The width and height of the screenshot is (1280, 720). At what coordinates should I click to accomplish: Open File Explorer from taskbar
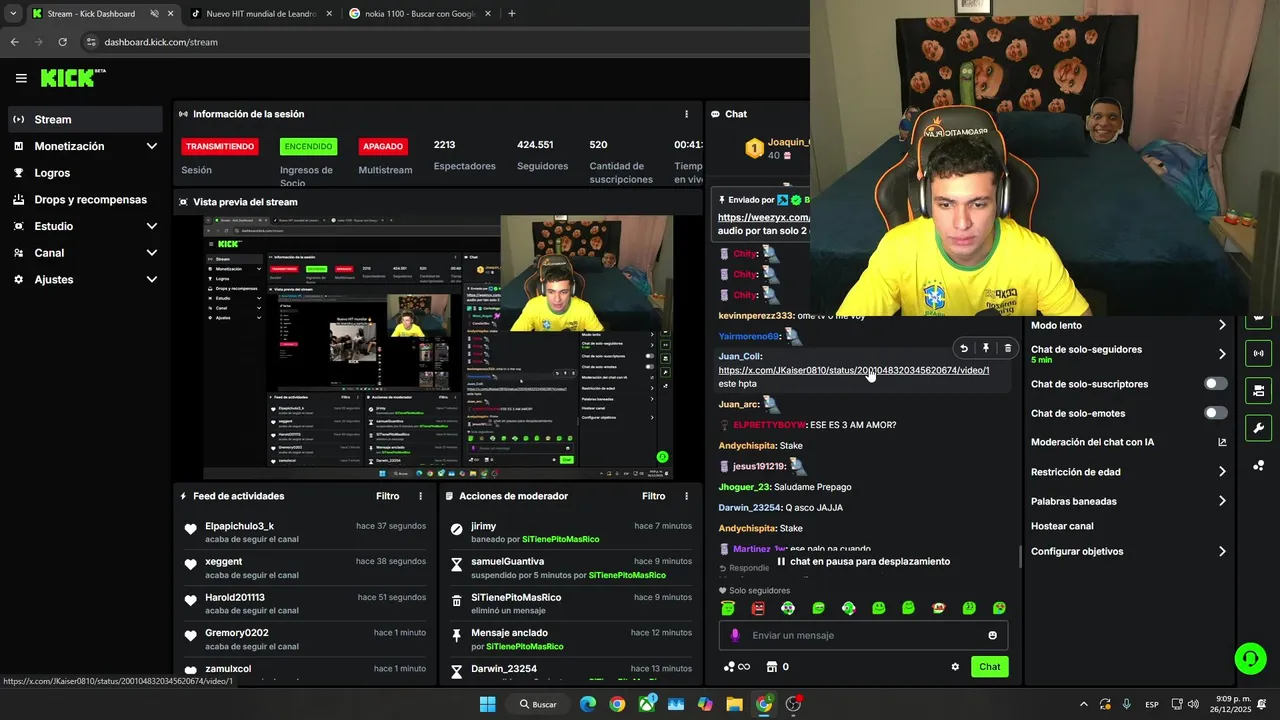pyautogui.click(x=734, y=704)
